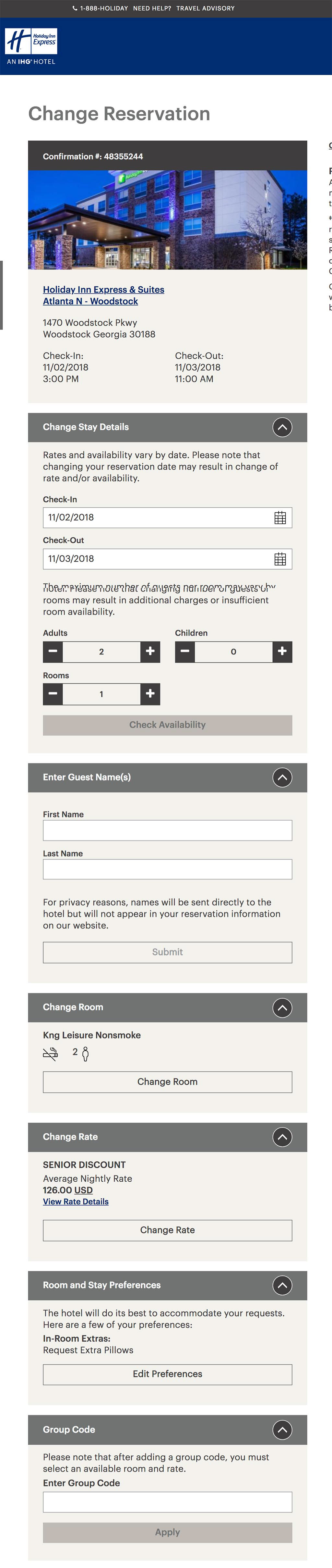The image size is (332, 1568).
Task: Open View Rate Details link
Action: (76, 1201)
